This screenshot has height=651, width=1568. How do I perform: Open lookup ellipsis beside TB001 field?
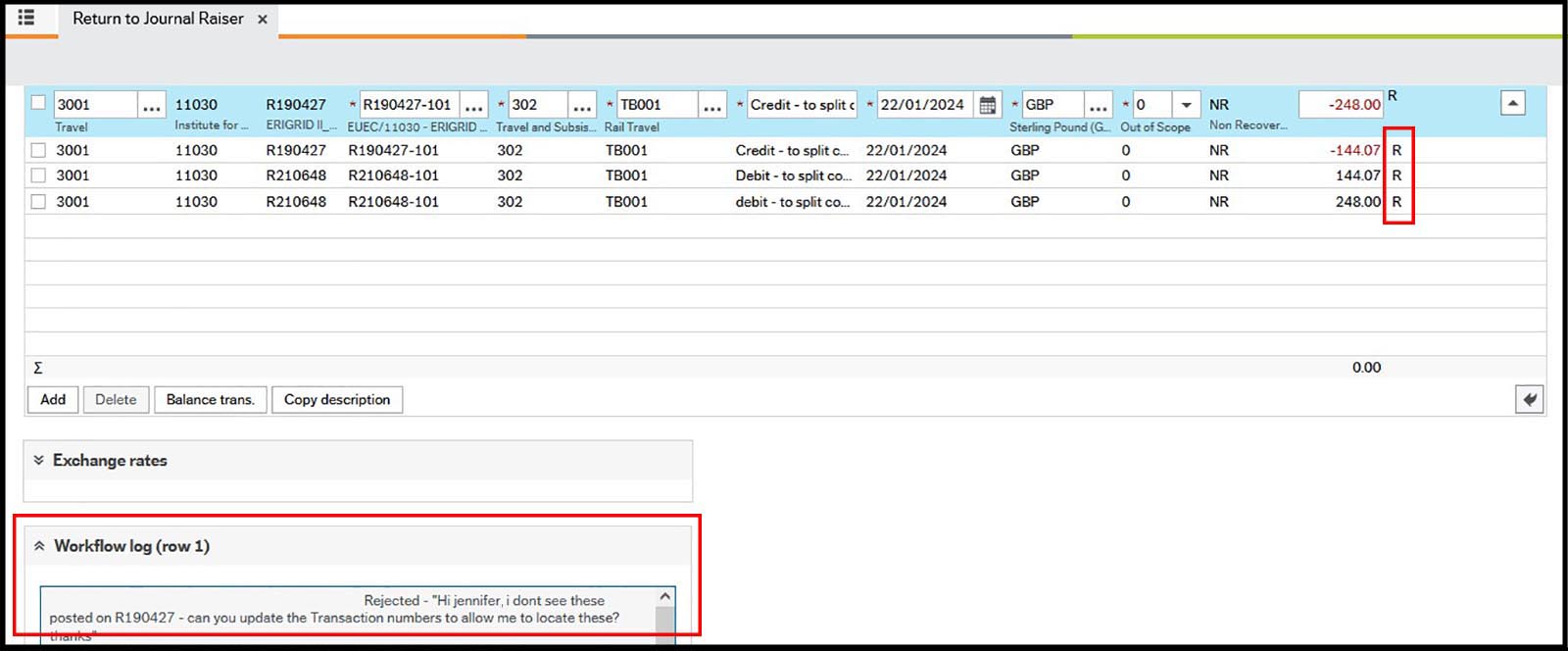712,105
